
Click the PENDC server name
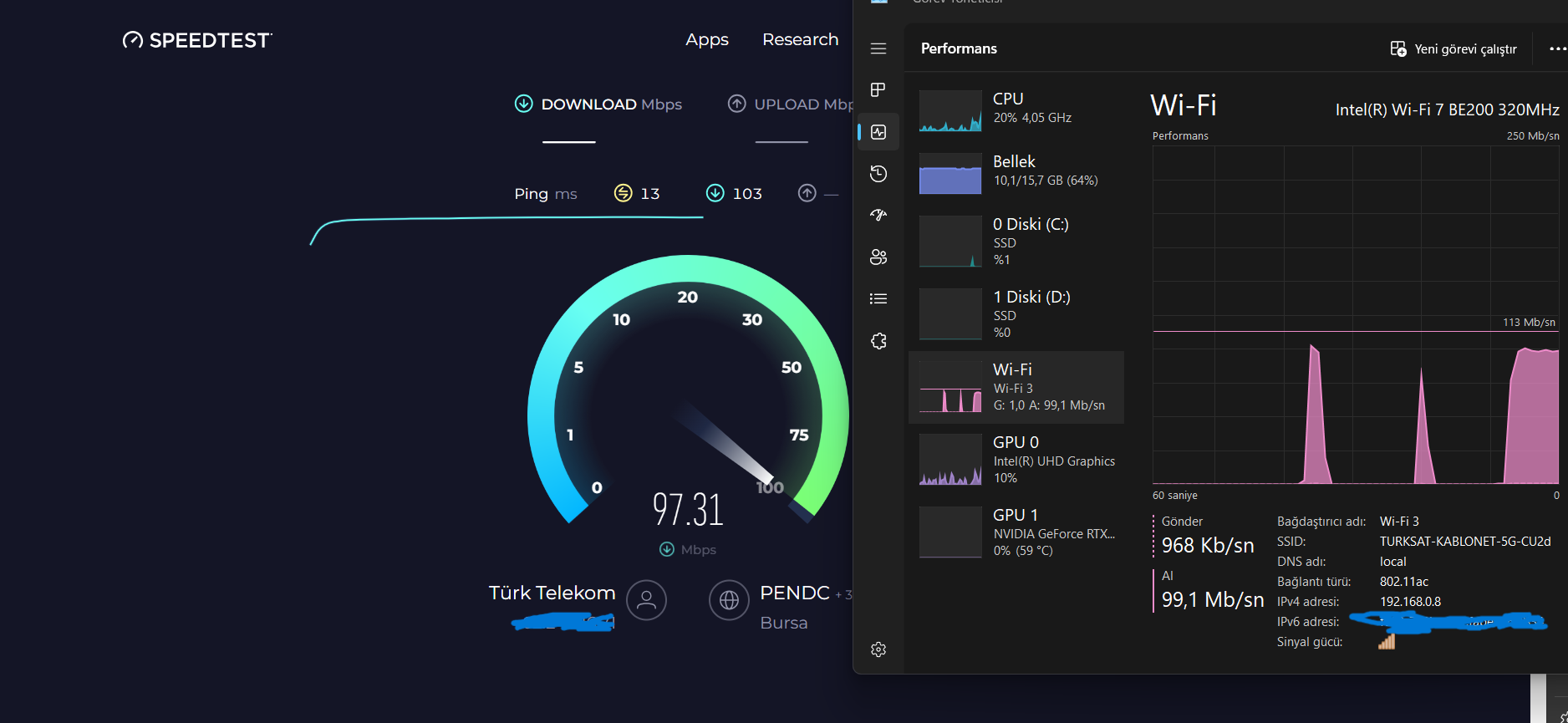(x=794, y=593)
